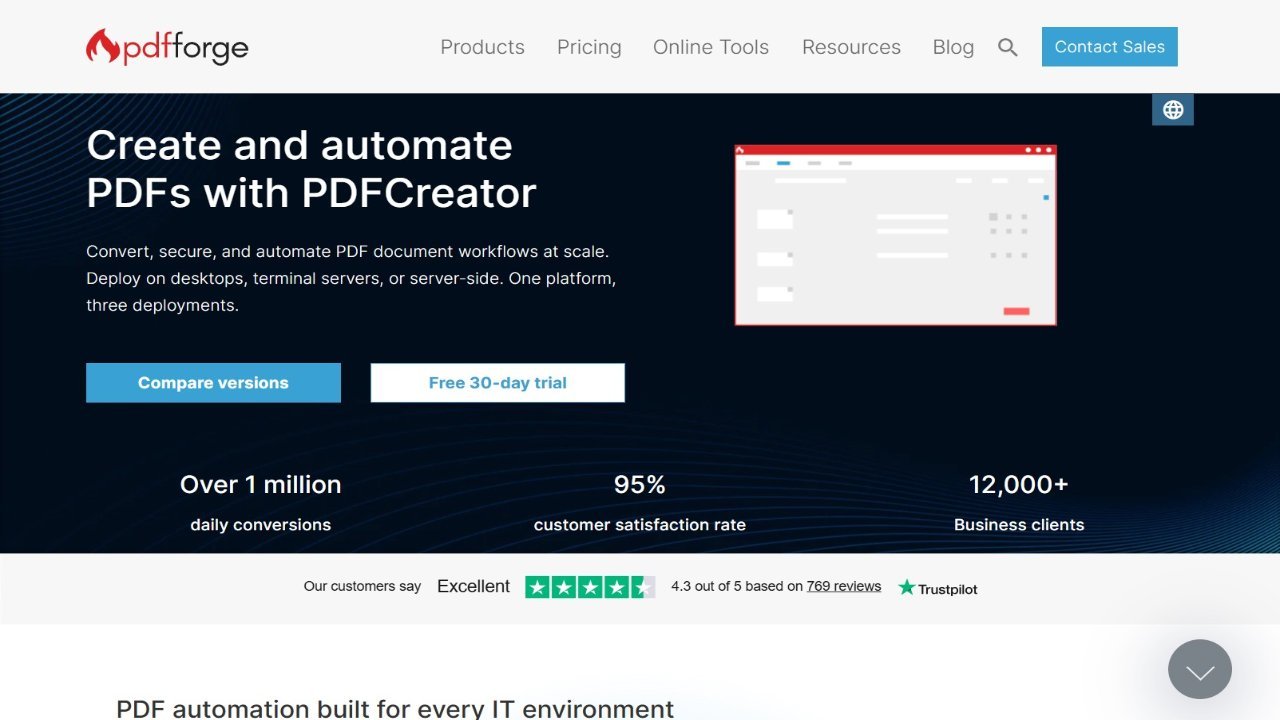Click the 'daily conversions' label

261,524
